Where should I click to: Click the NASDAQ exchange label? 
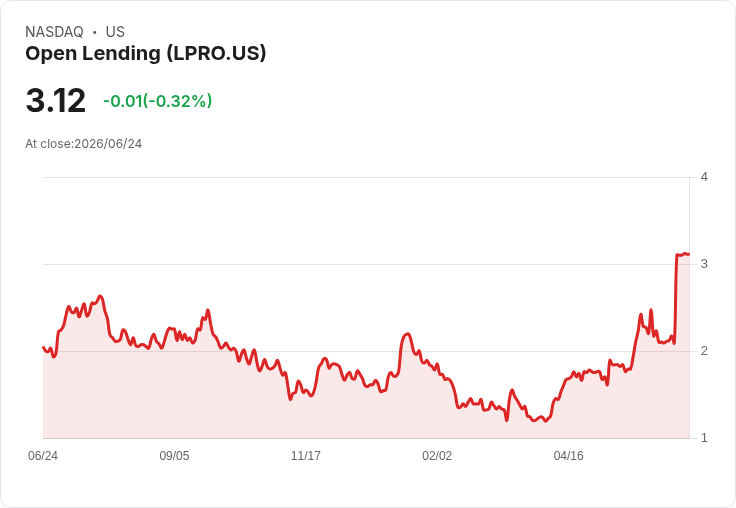coord(54,32)
